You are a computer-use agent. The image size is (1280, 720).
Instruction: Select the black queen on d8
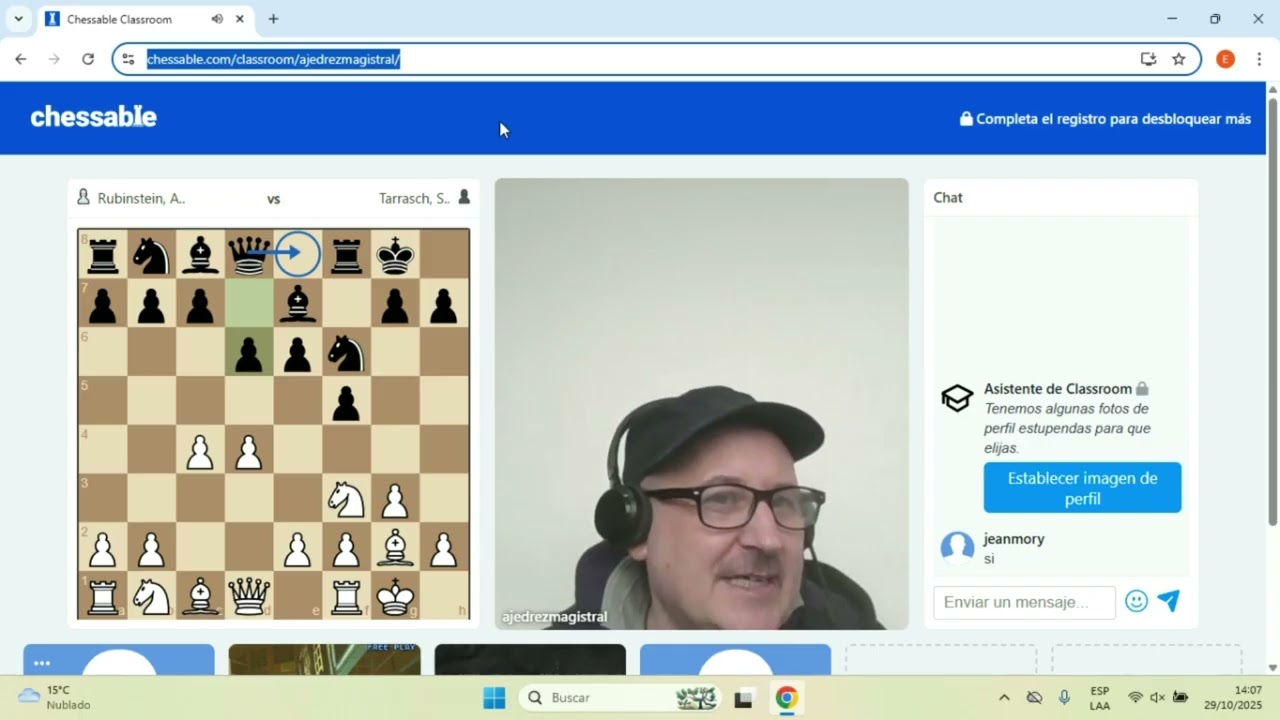coord(249,254)
